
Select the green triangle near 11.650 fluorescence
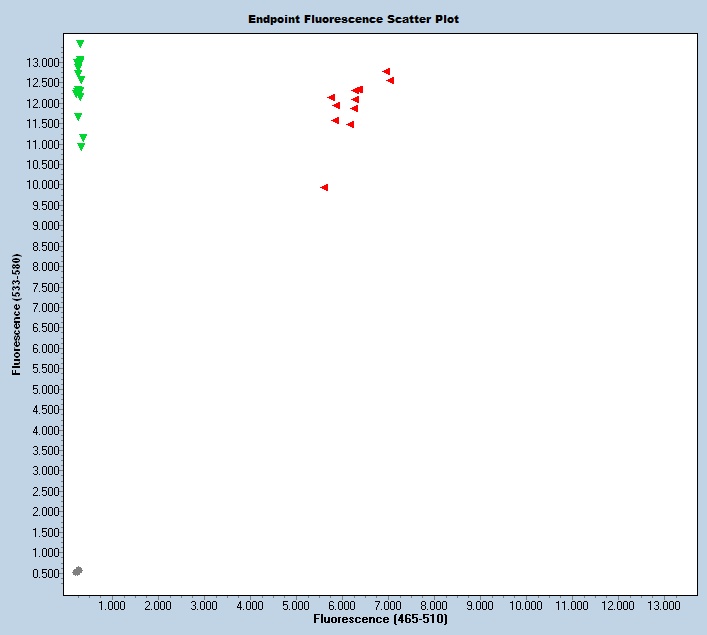pyautogui.click(x=78, y=117)
